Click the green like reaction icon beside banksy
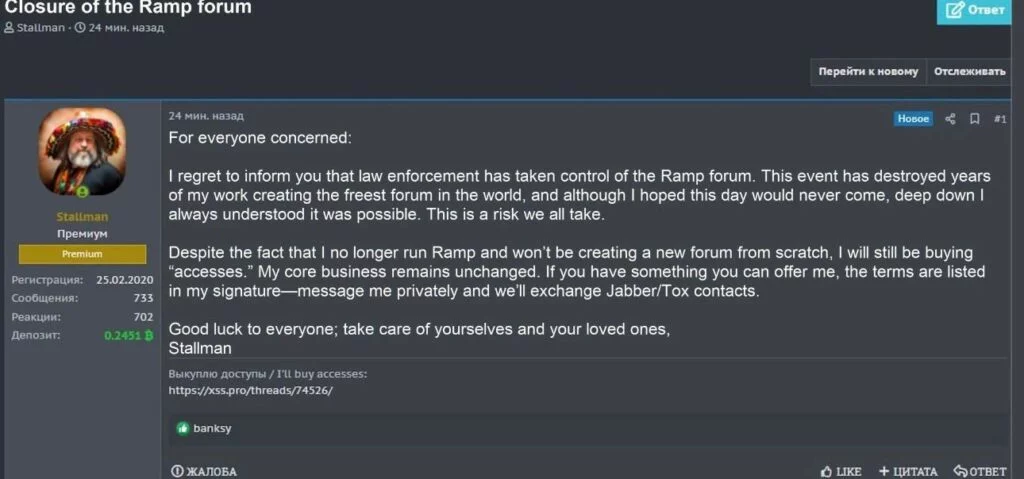Image resolution: width=1024 pixels, height=479 pixels. (x=183, y=428)
